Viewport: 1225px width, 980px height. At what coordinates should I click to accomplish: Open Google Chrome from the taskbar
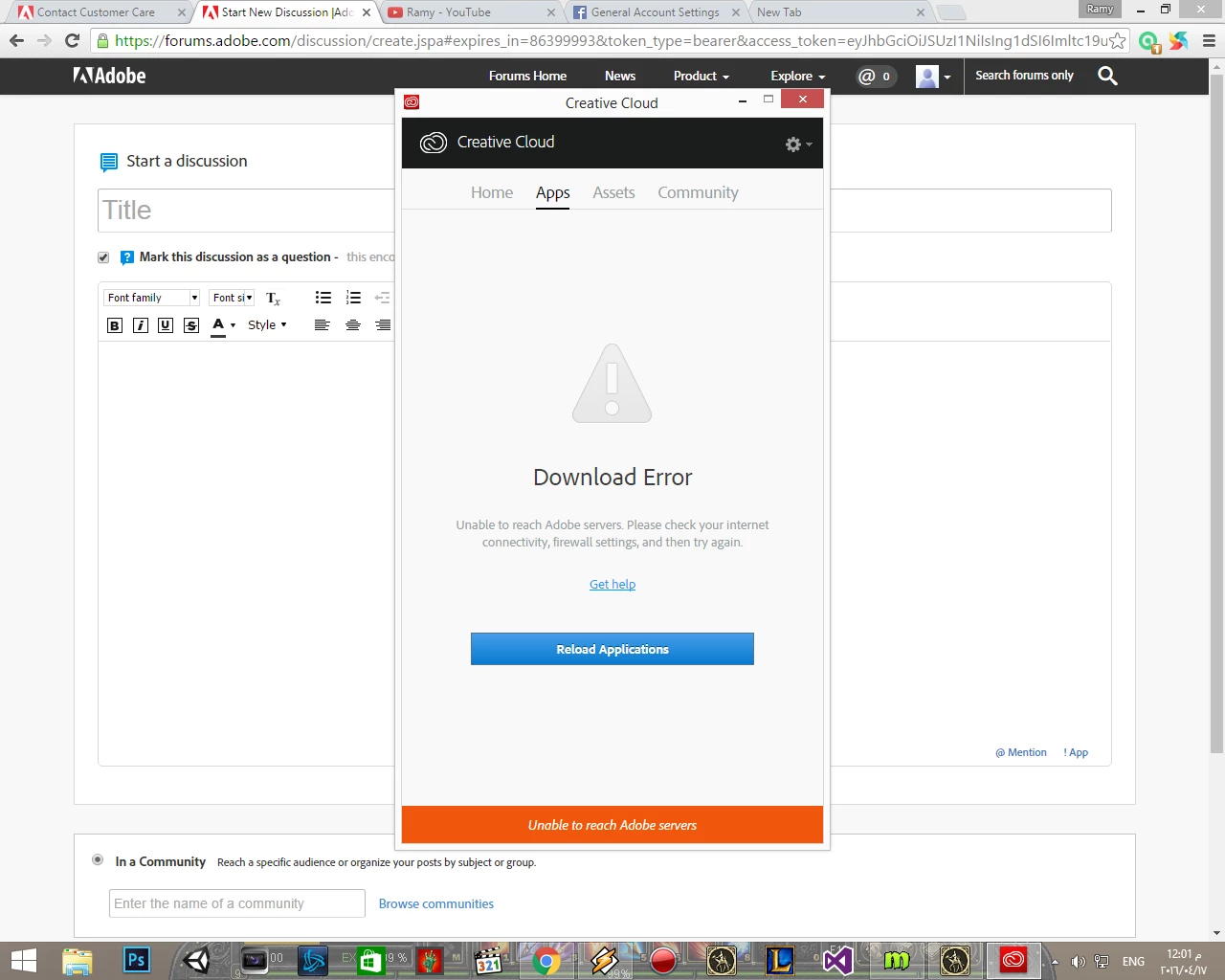546,961
